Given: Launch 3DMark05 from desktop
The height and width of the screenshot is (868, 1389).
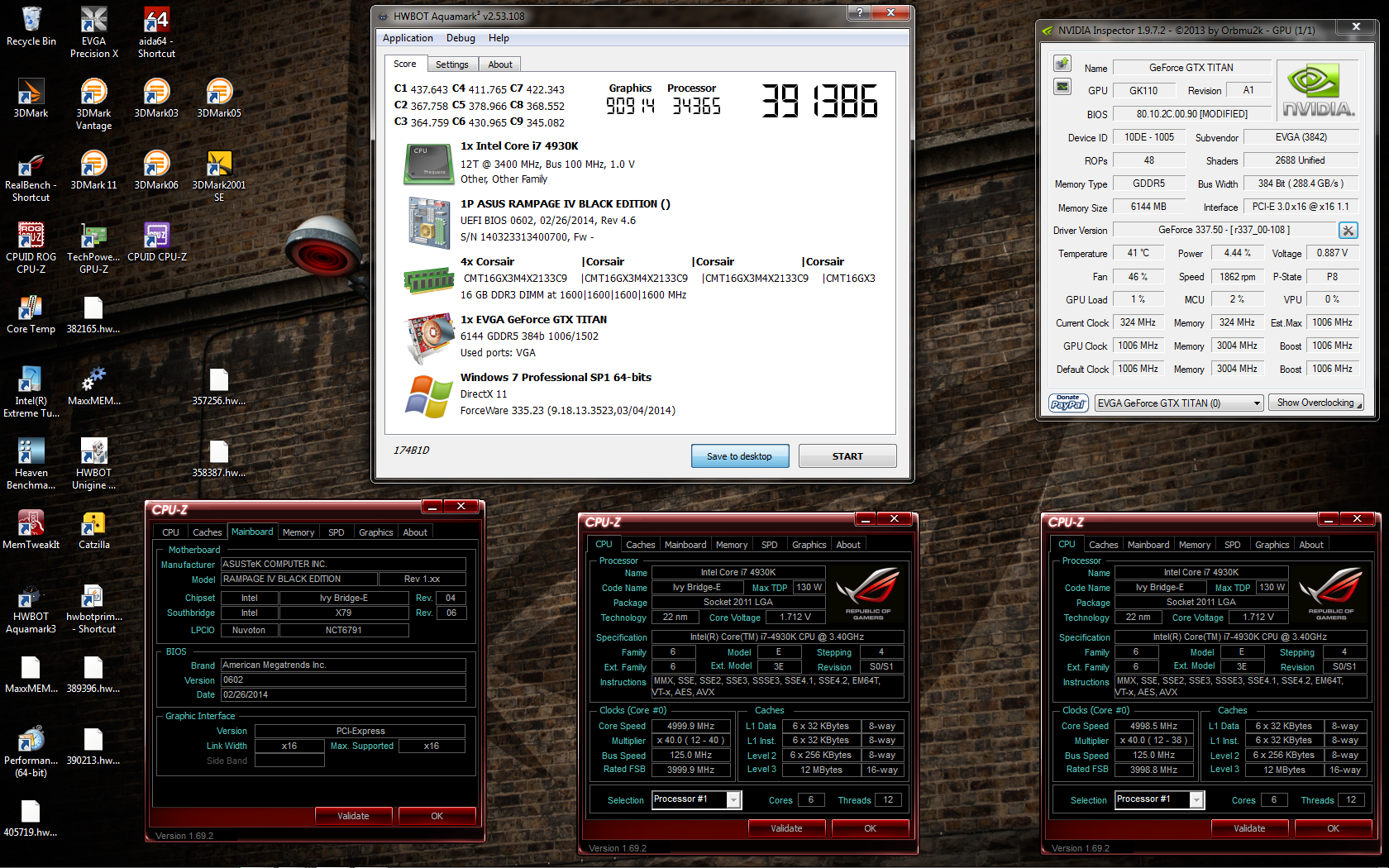Looking at the screenshot, I should click(x=219, y=98).
